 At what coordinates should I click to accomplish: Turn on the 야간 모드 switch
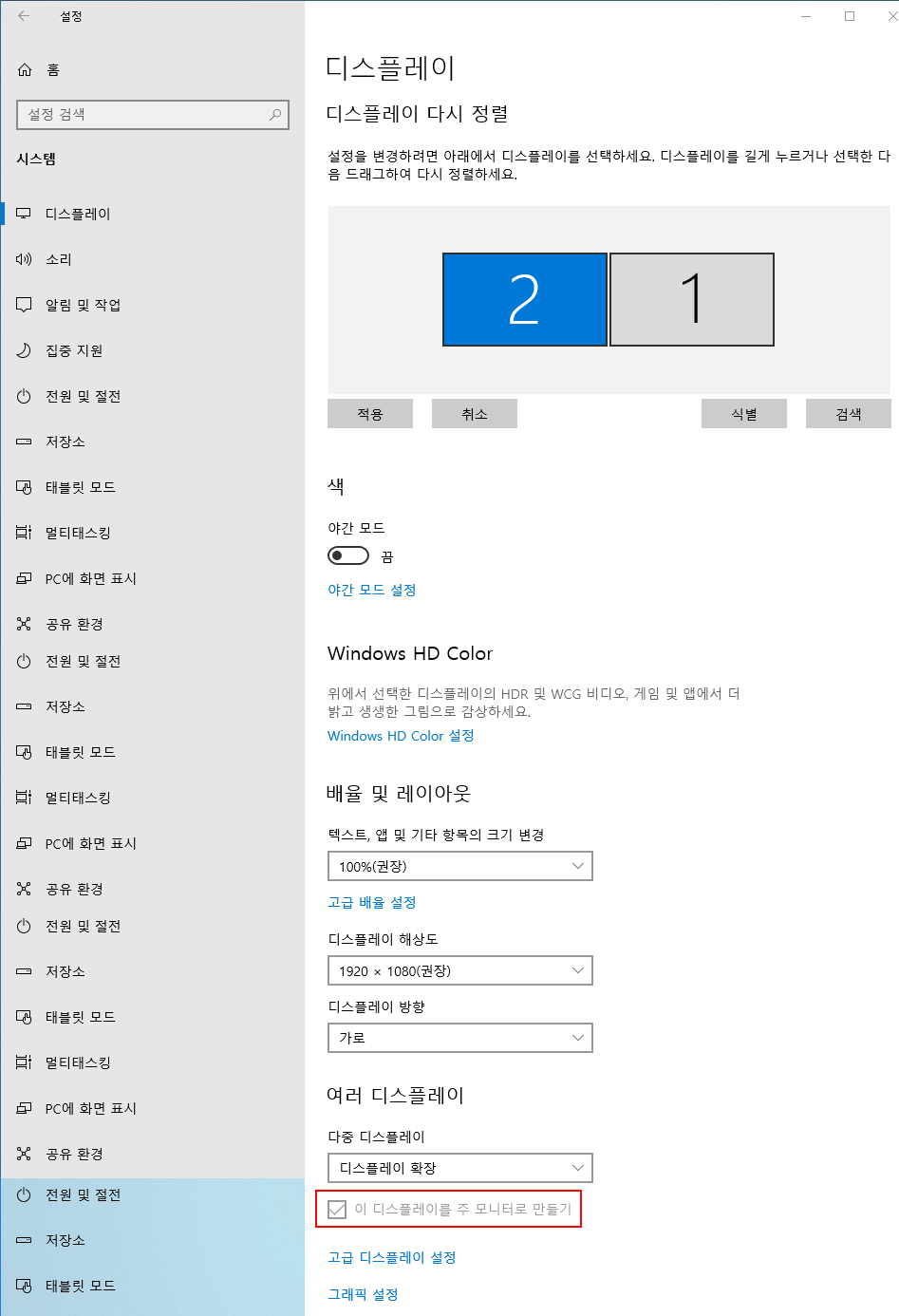pyautogui.click(x=348, y=555)
